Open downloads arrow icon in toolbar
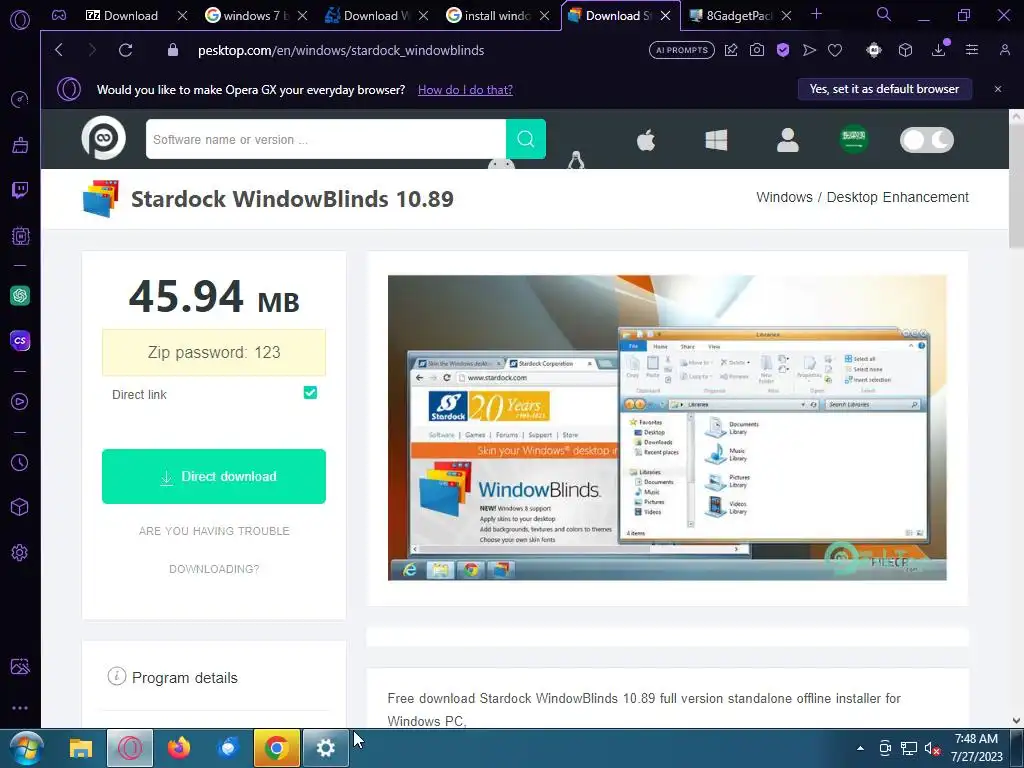1024x768 pixels. pos(938,50)
